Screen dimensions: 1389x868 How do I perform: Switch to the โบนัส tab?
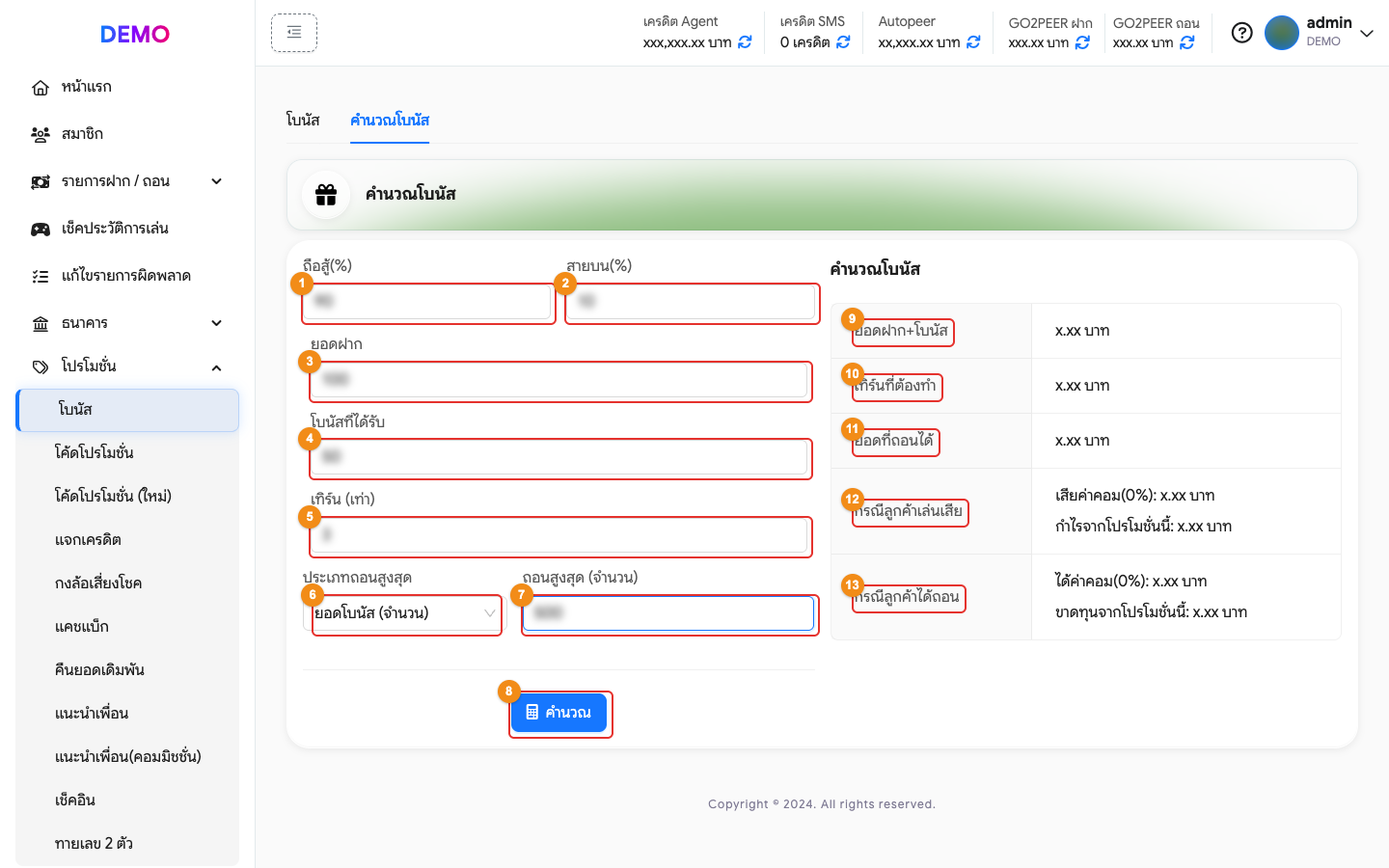303,120
